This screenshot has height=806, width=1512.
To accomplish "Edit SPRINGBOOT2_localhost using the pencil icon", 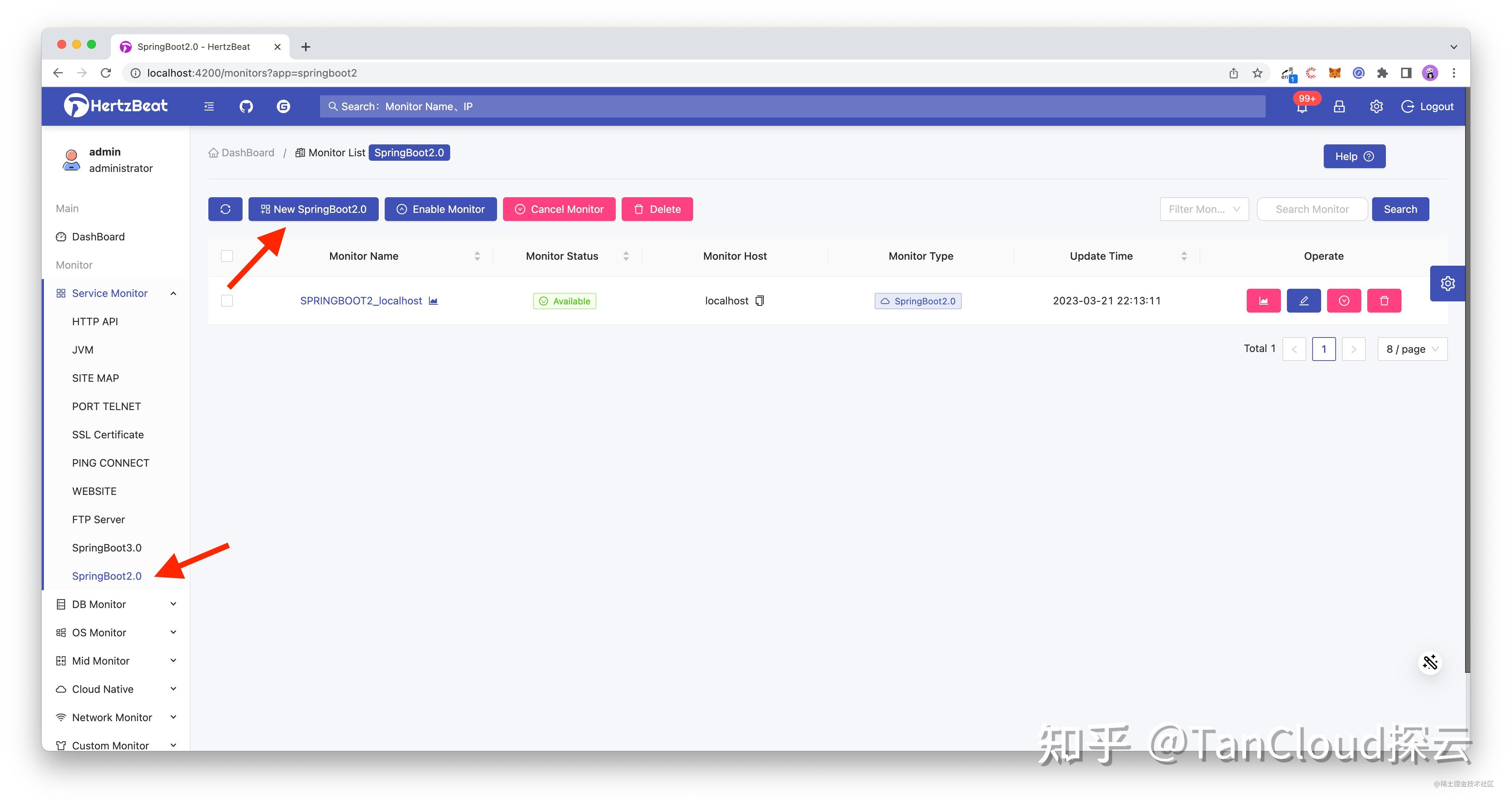I will [x=1304, y=301].
